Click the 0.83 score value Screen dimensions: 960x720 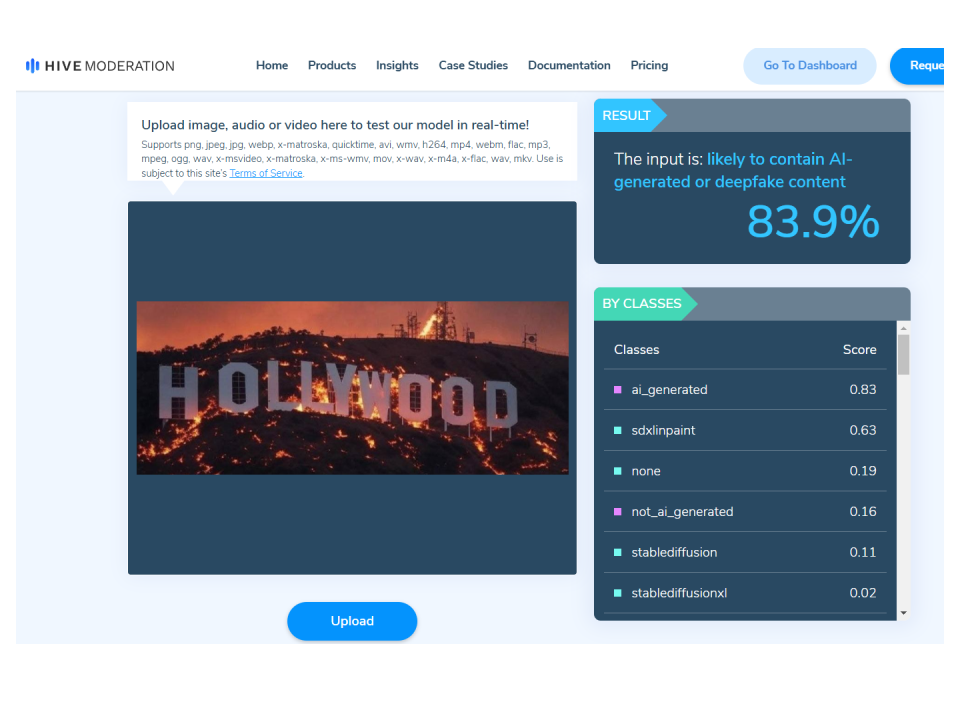pyautogui.click(x=863, y=389)
